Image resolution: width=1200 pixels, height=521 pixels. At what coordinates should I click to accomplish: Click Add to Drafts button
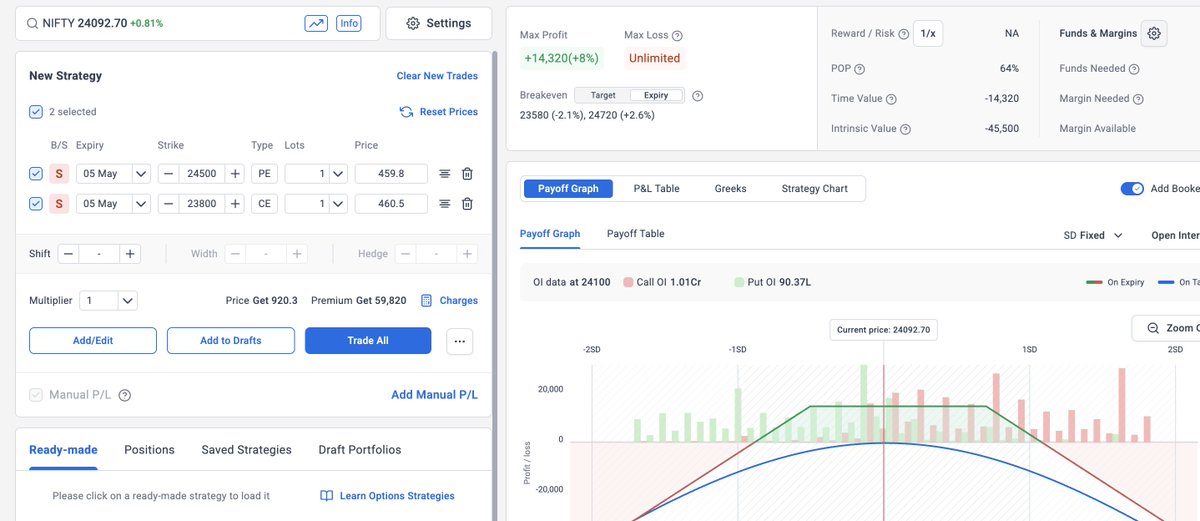(x=231, y=341)
